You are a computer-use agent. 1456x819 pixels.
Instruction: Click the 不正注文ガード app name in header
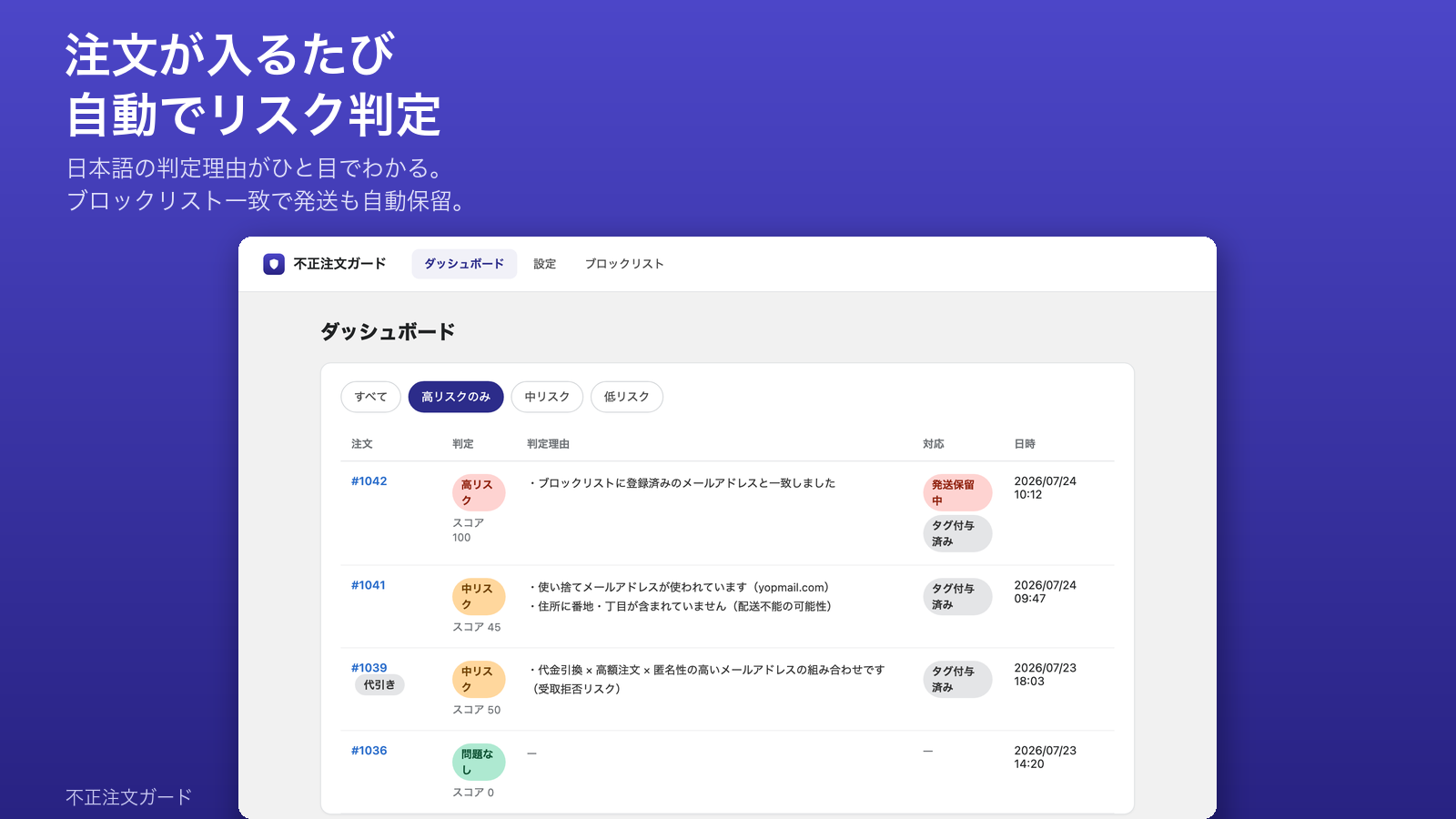pyautogui.click(x=339, y=264)
